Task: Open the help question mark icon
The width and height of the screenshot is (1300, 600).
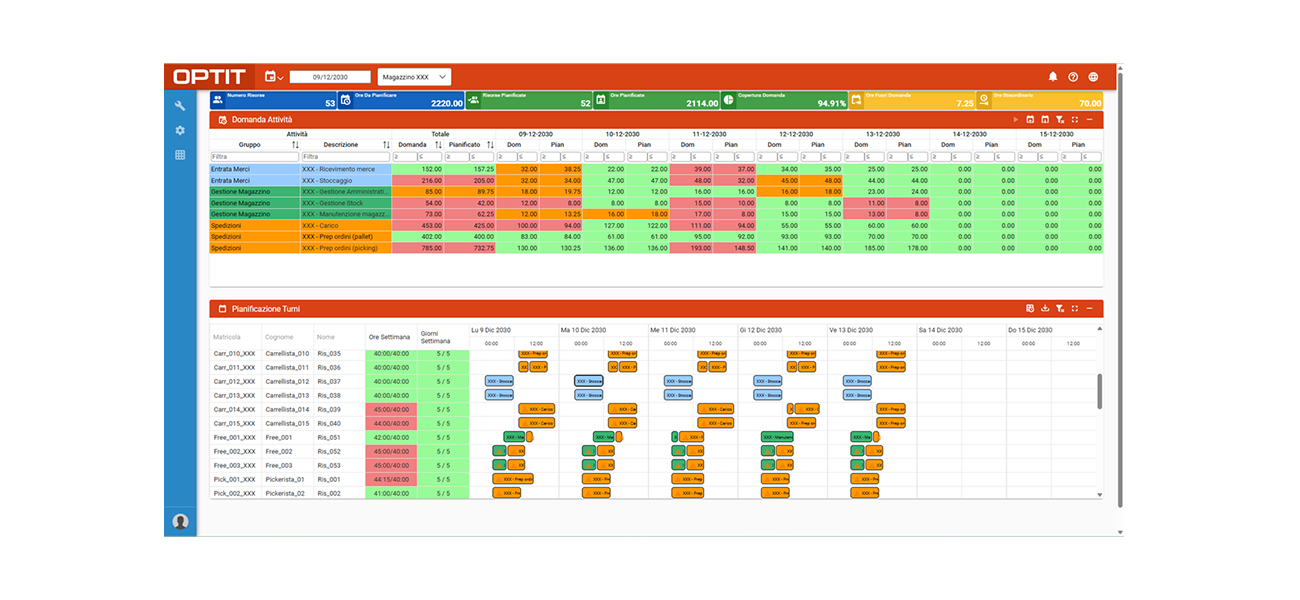Action: (x=1073, y=76)
